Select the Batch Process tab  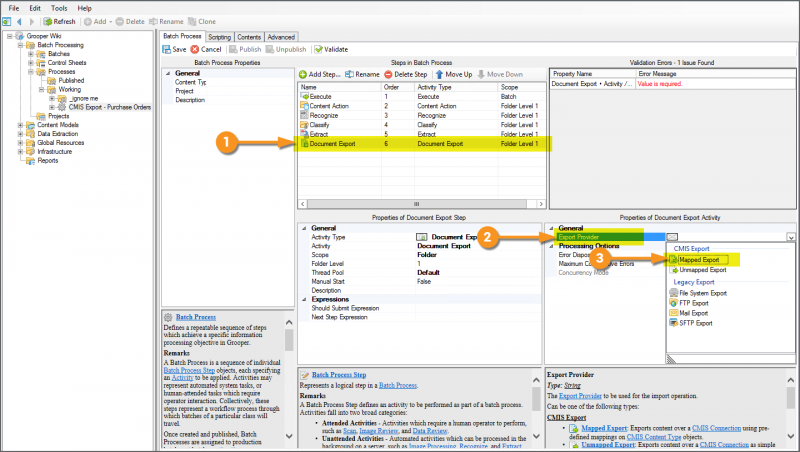(x=182, y=36)
